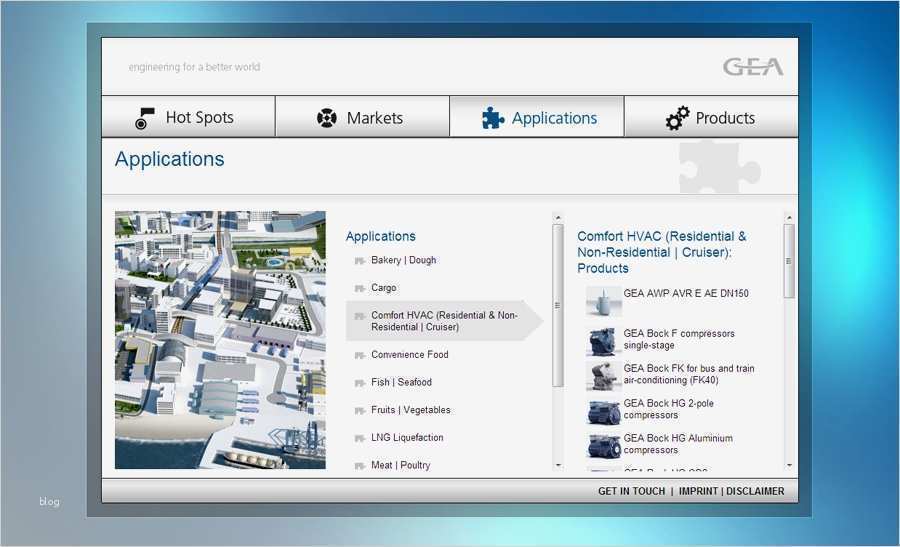Image resolution: width=900 pixels, height=547 pixels.
Task: Click IMPRINT footer link
Action: pos(698,491)
